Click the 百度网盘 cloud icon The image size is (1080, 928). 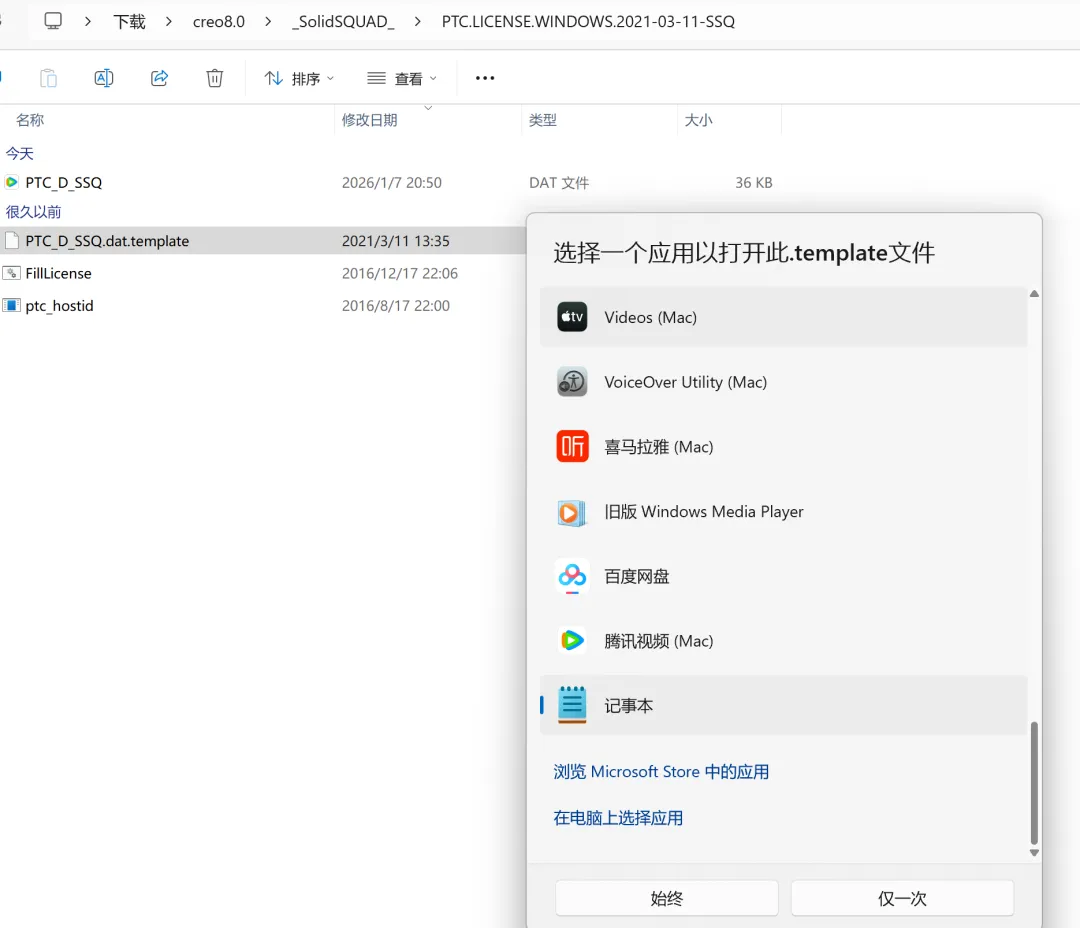click(x=572, y=577)
